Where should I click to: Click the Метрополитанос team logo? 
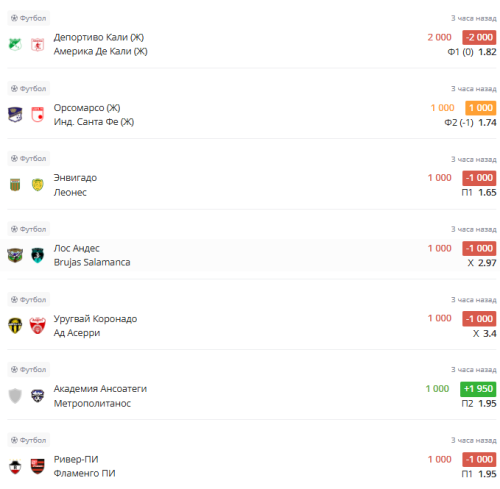(37, 396)
